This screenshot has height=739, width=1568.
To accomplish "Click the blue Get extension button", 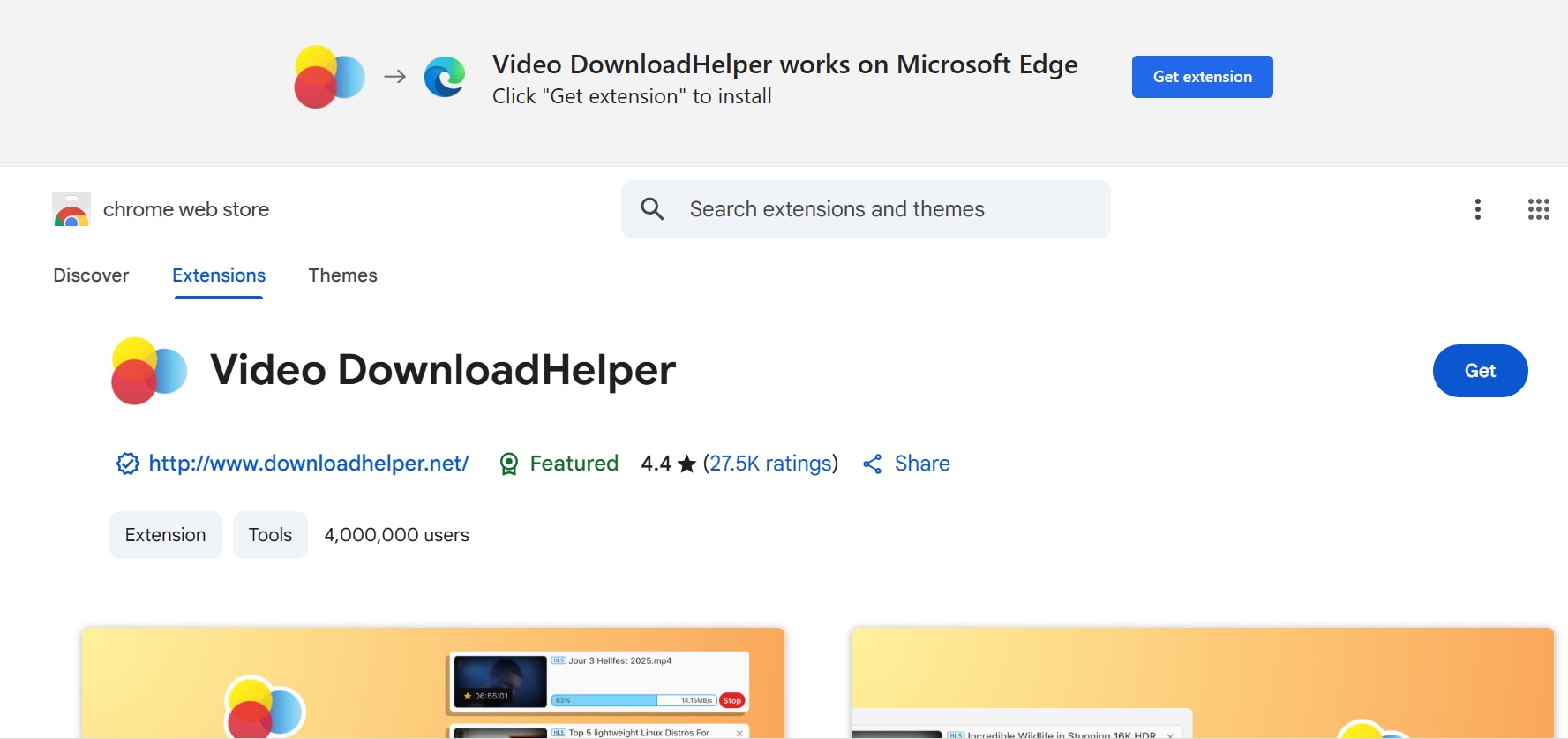I will click(1202, 77).
